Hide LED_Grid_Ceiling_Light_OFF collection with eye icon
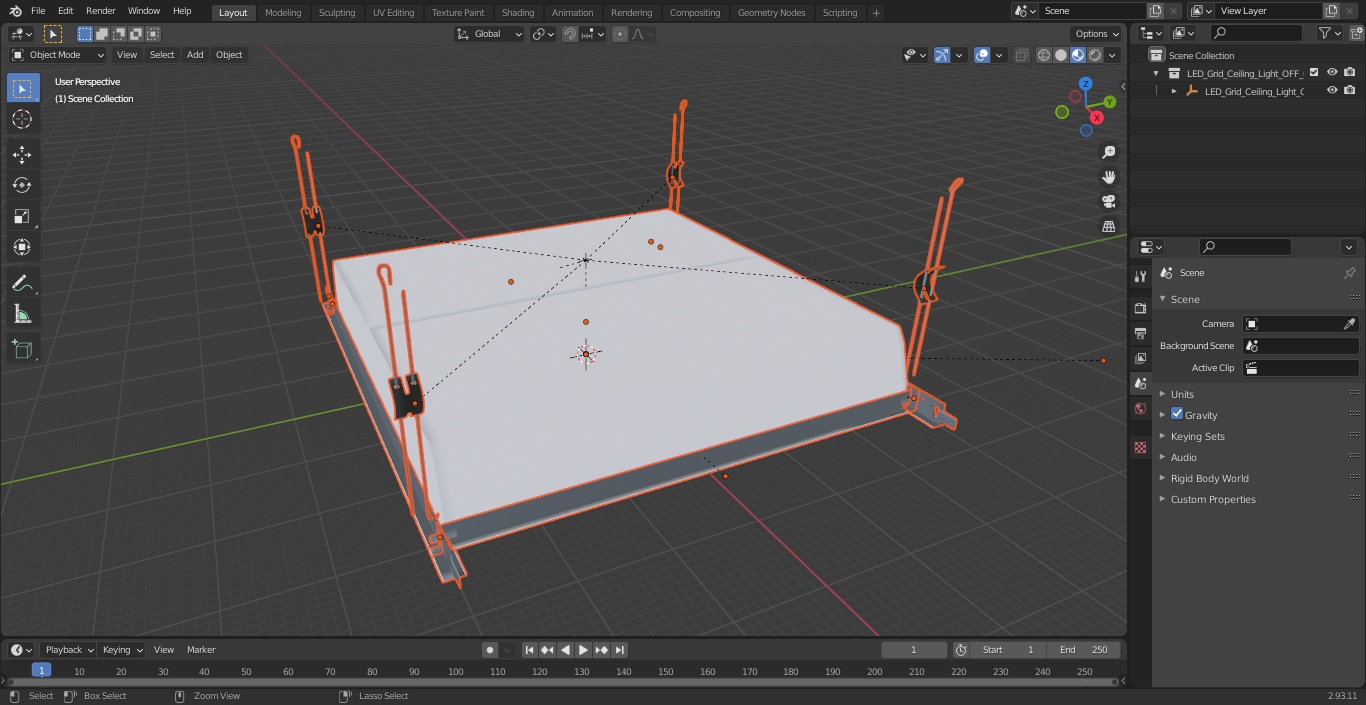1366x705 pixels. click(x=1332, y=72)
